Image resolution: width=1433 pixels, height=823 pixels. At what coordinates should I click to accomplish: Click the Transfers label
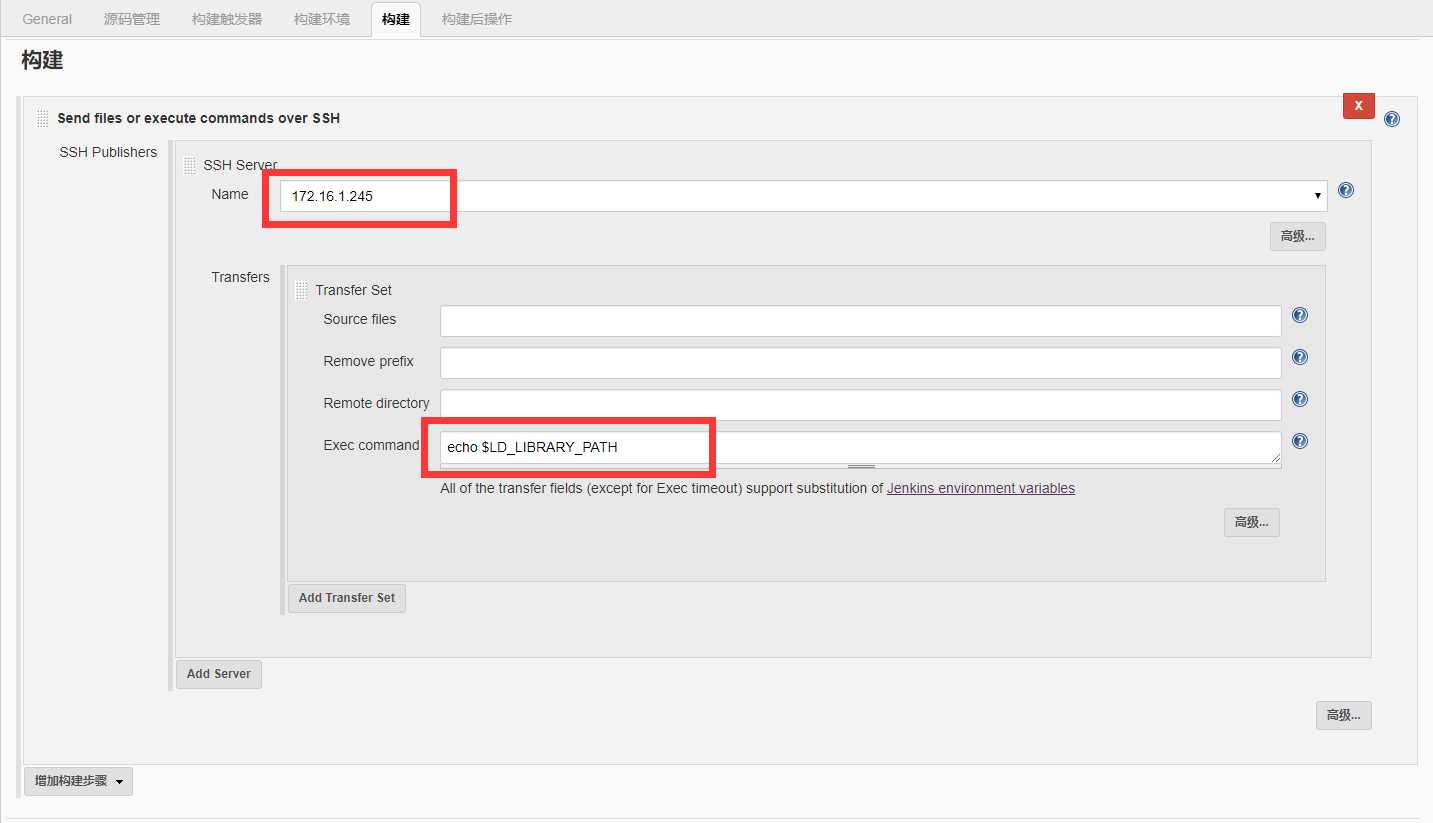pyautogui.click(x=240, y=277)
